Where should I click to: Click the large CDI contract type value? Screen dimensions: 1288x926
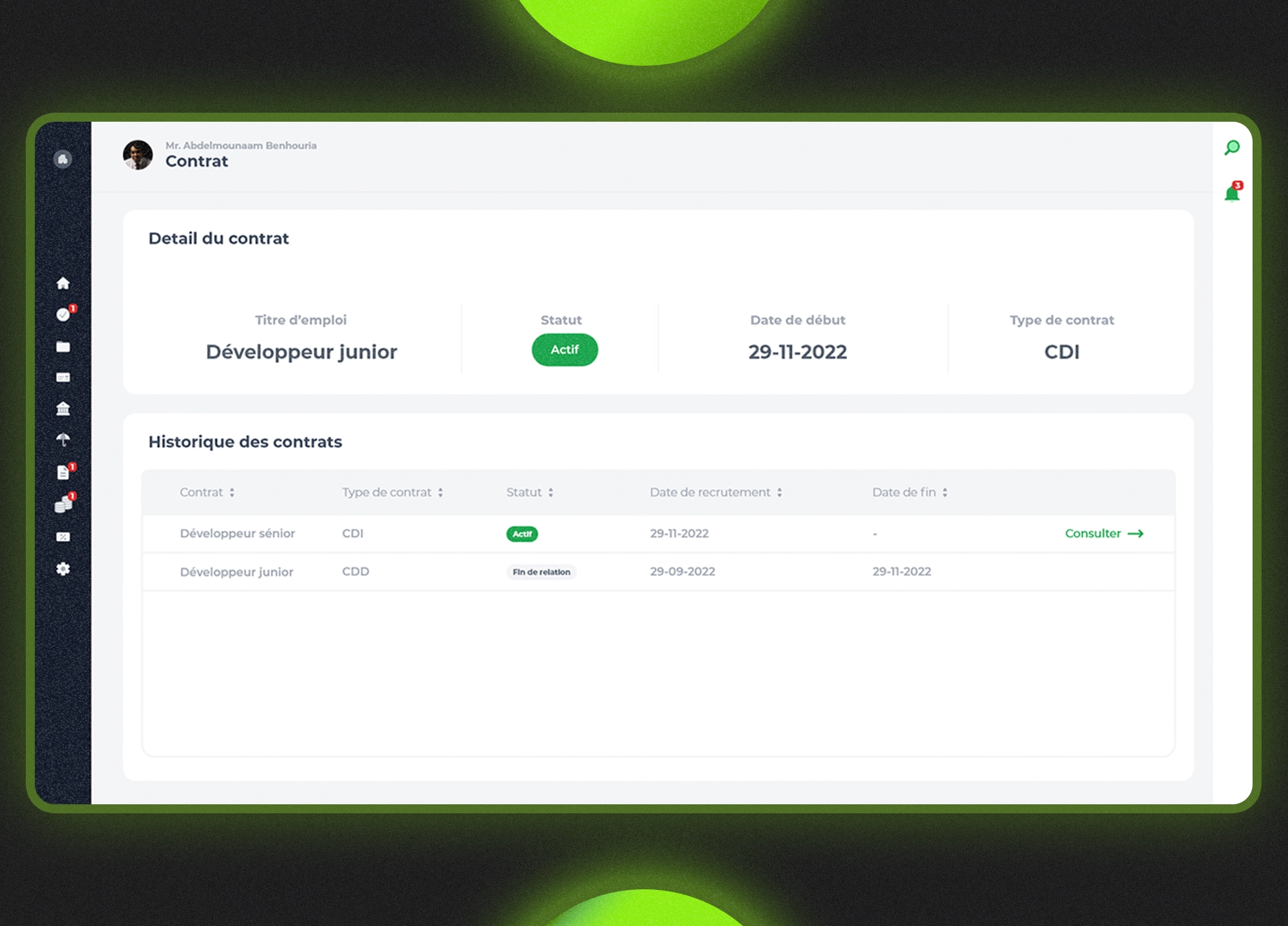(1061, 352)
